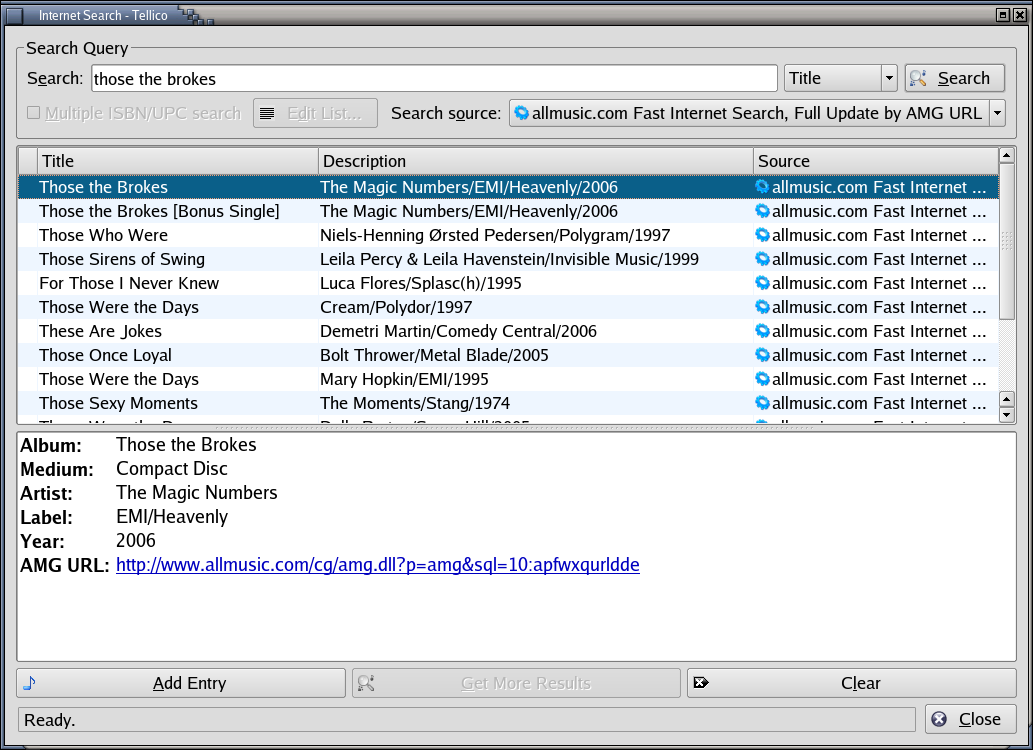Image resolution: width=1033 pixels, height=750 pixels.
Task: Click the magnifier icon on the Search button
Action: click(x=918, y=78)
